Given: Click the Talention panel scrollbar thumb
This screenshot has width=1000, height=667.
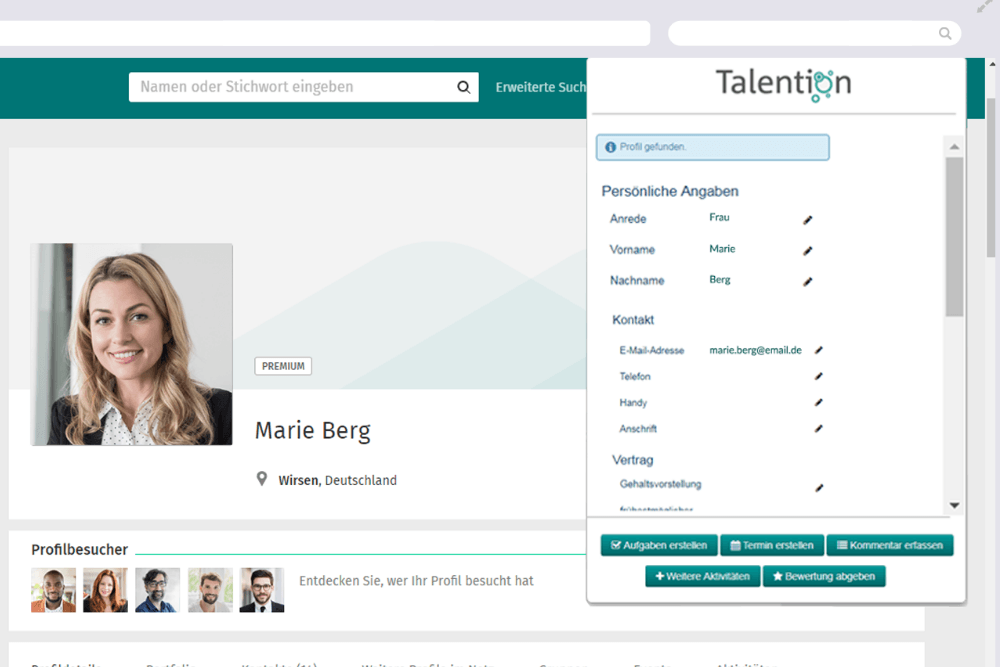Looking at the screenshot, I should click(x=954, y=237).
